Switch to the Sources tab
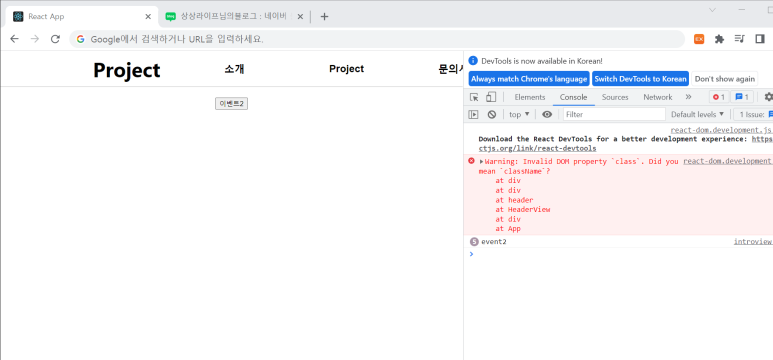Screen dimensions: 773x360 (615, 97)
